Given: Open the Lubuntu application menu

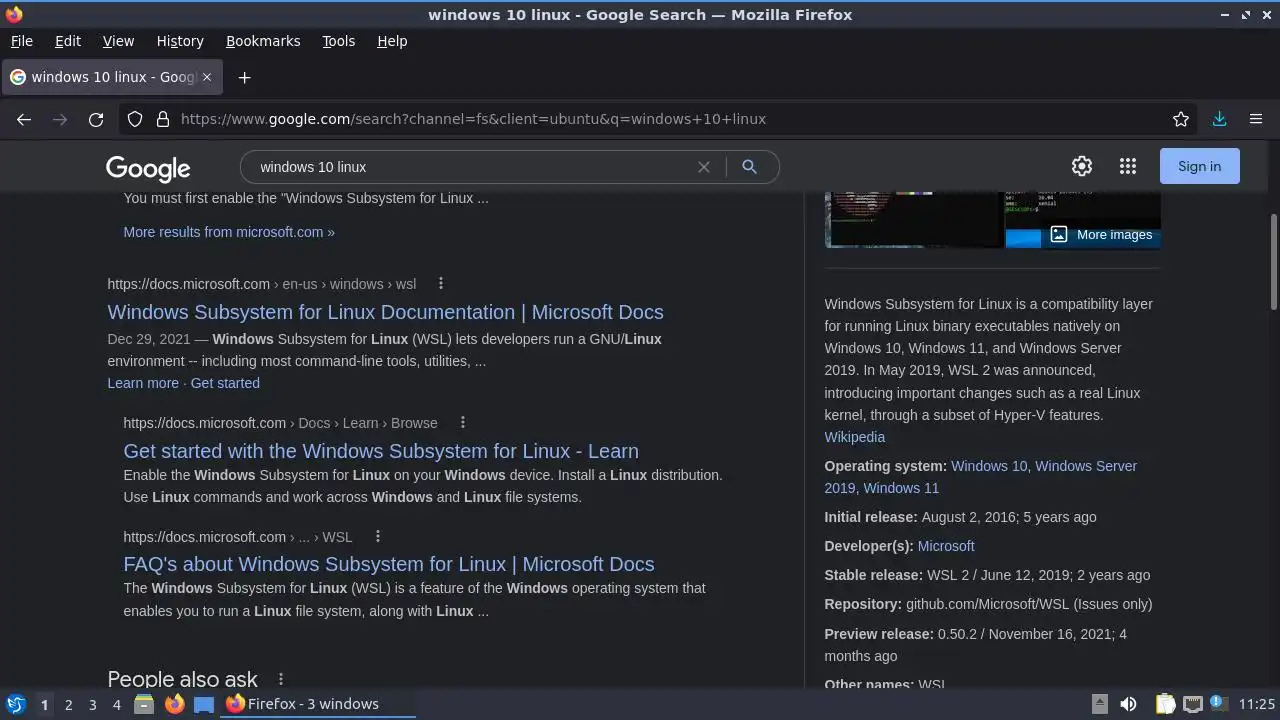Looking at the screenshot, I should [x=15, y=704].
